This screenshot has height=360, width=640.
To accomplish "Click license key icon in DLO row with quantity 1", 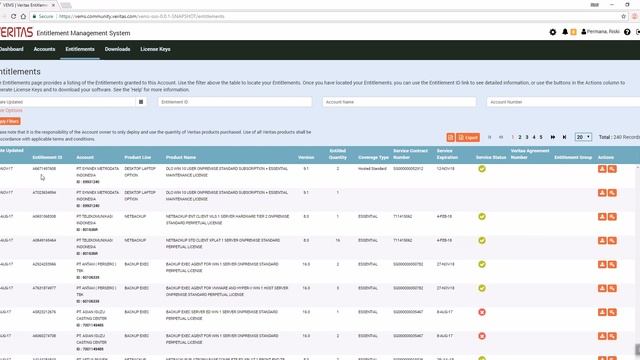I will [612, 193].
